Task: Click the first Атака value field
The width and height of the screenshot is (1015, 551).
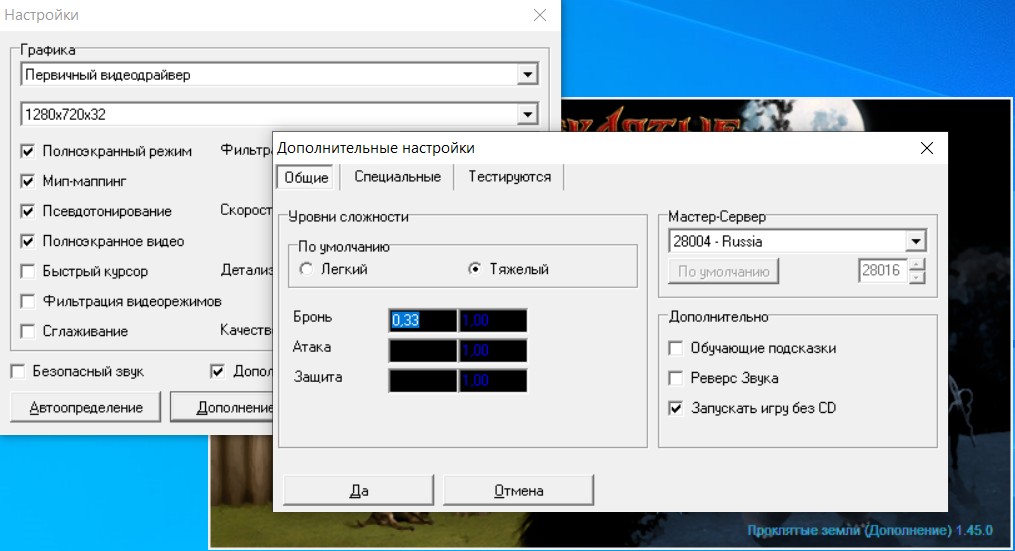Action: point(422,350)
